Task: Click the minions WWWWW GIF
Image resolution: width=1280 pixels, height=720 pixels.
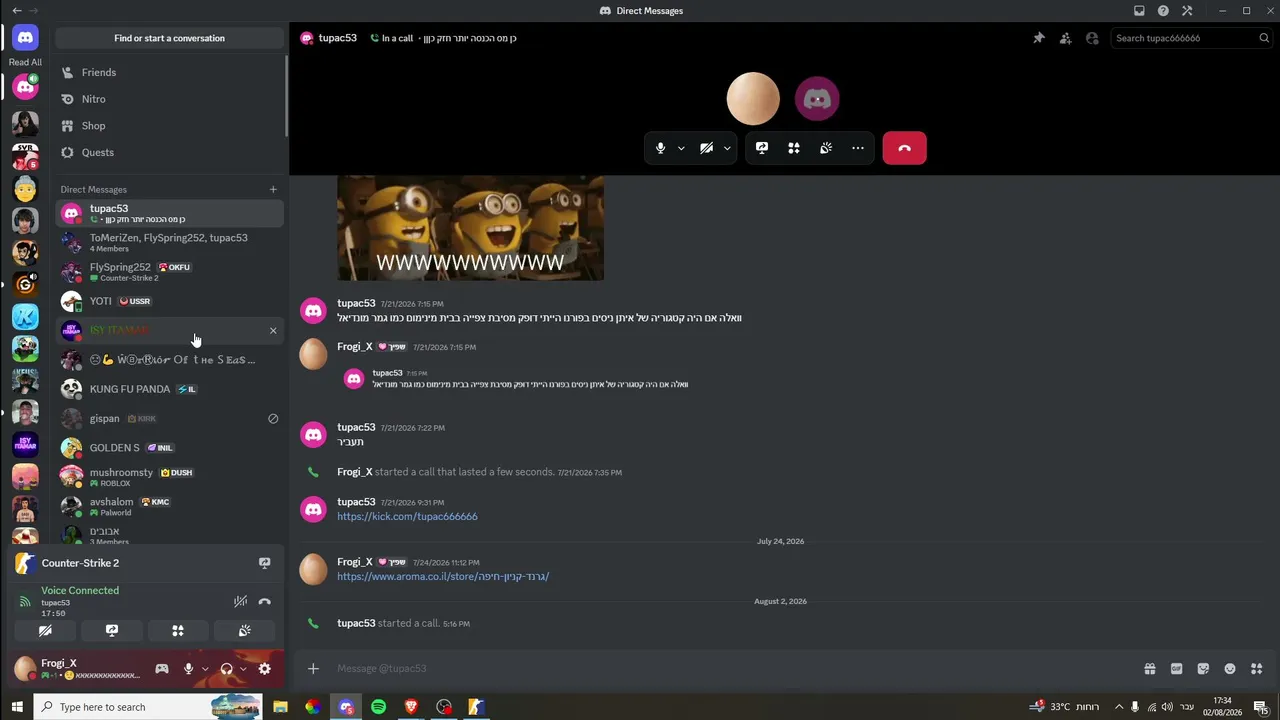Action: (x=470, y=228)
